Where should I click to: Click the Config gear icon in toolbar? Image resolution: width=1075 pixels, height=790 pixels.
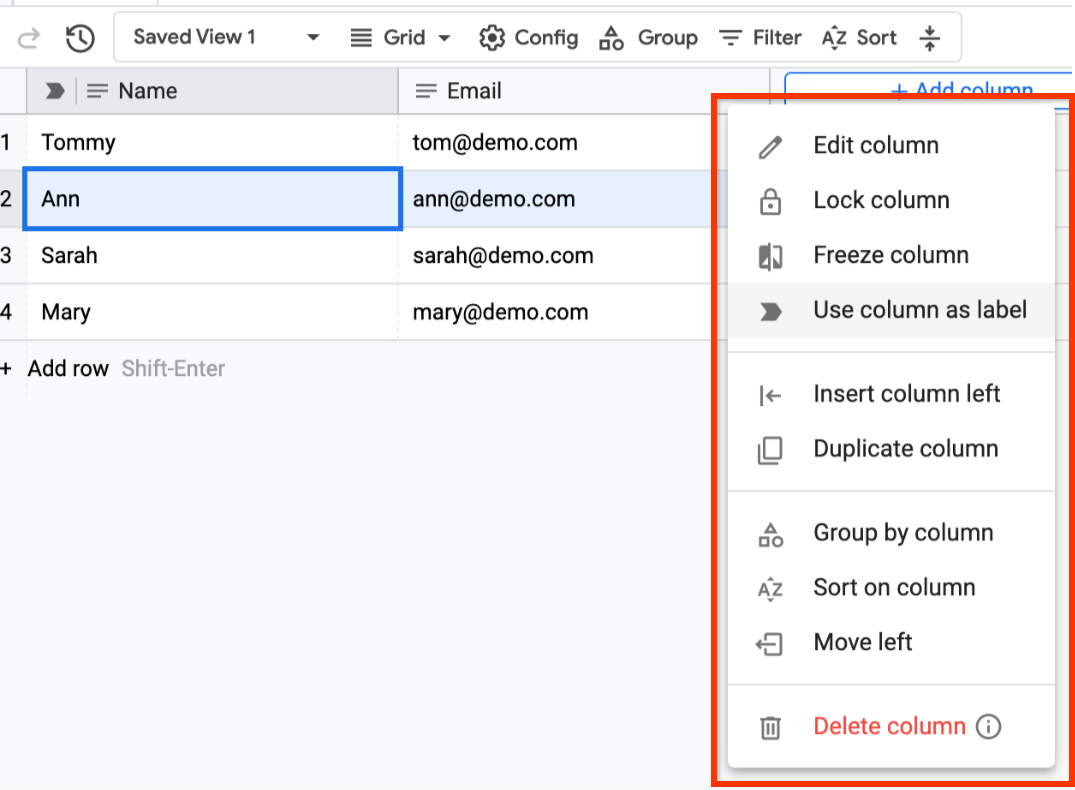pyautogui.click(x=492, y=37)
